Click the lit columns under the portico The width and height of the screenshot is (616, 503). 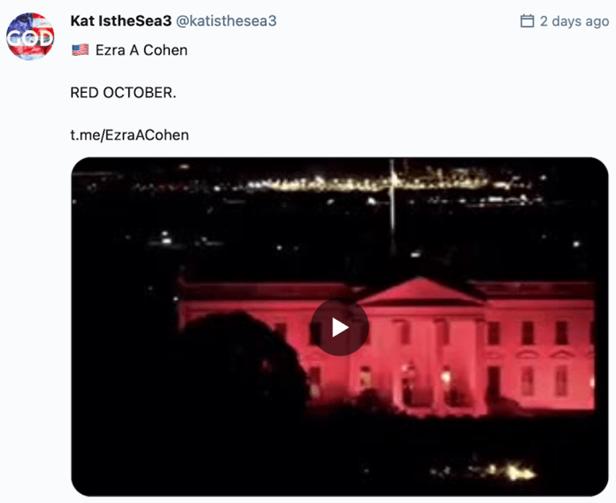coord(426,367)
